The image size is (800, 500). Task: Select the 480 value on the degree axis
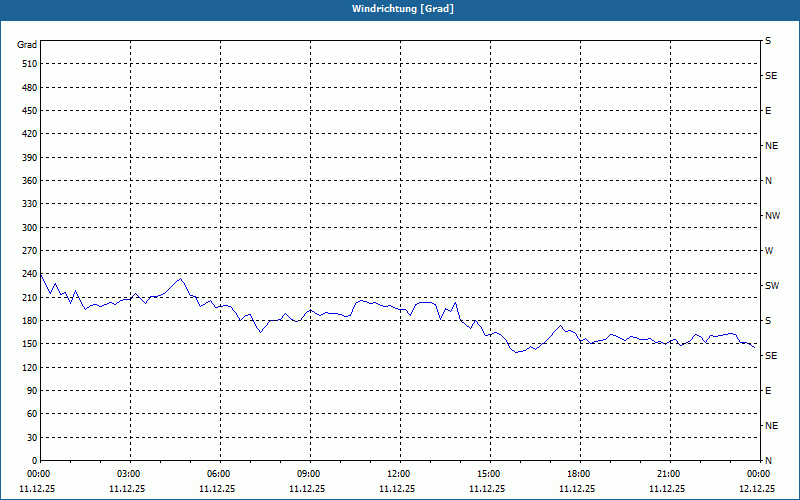[x=30, y=87]
